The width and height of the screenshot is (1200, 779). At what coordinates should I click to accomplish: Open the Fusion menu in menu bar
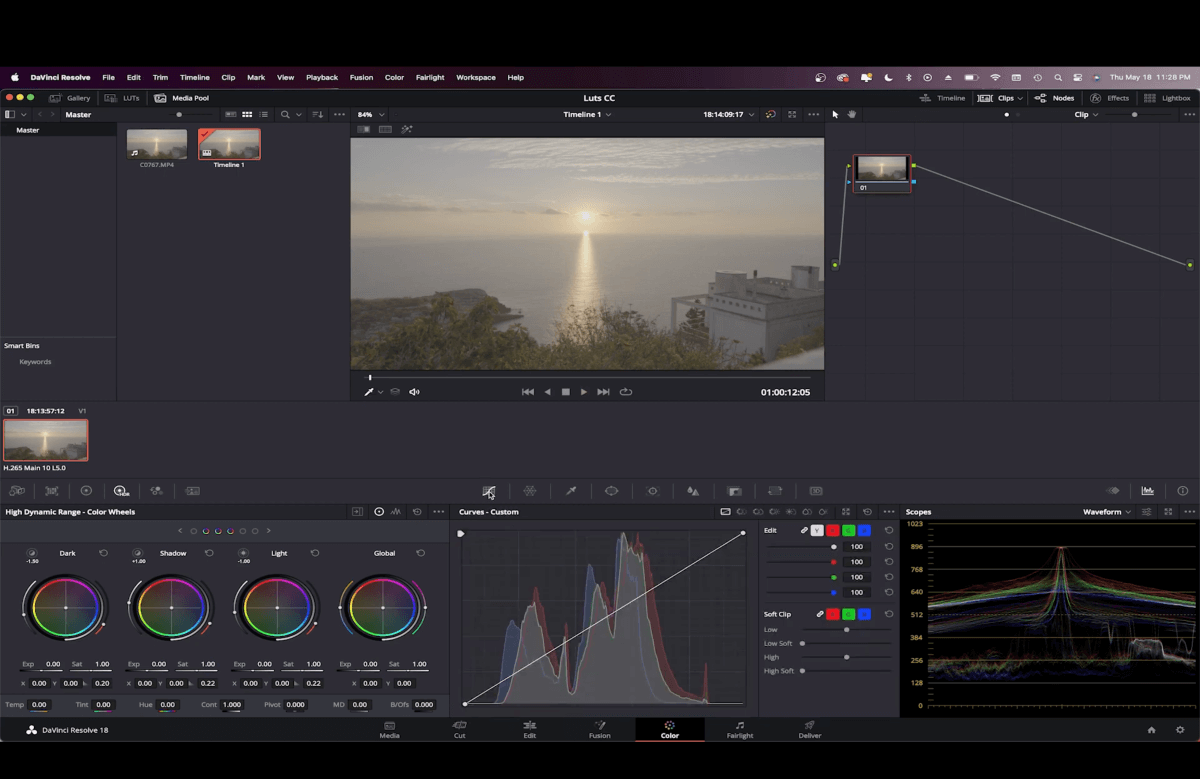pyautogui.click(x=361, y=77)
